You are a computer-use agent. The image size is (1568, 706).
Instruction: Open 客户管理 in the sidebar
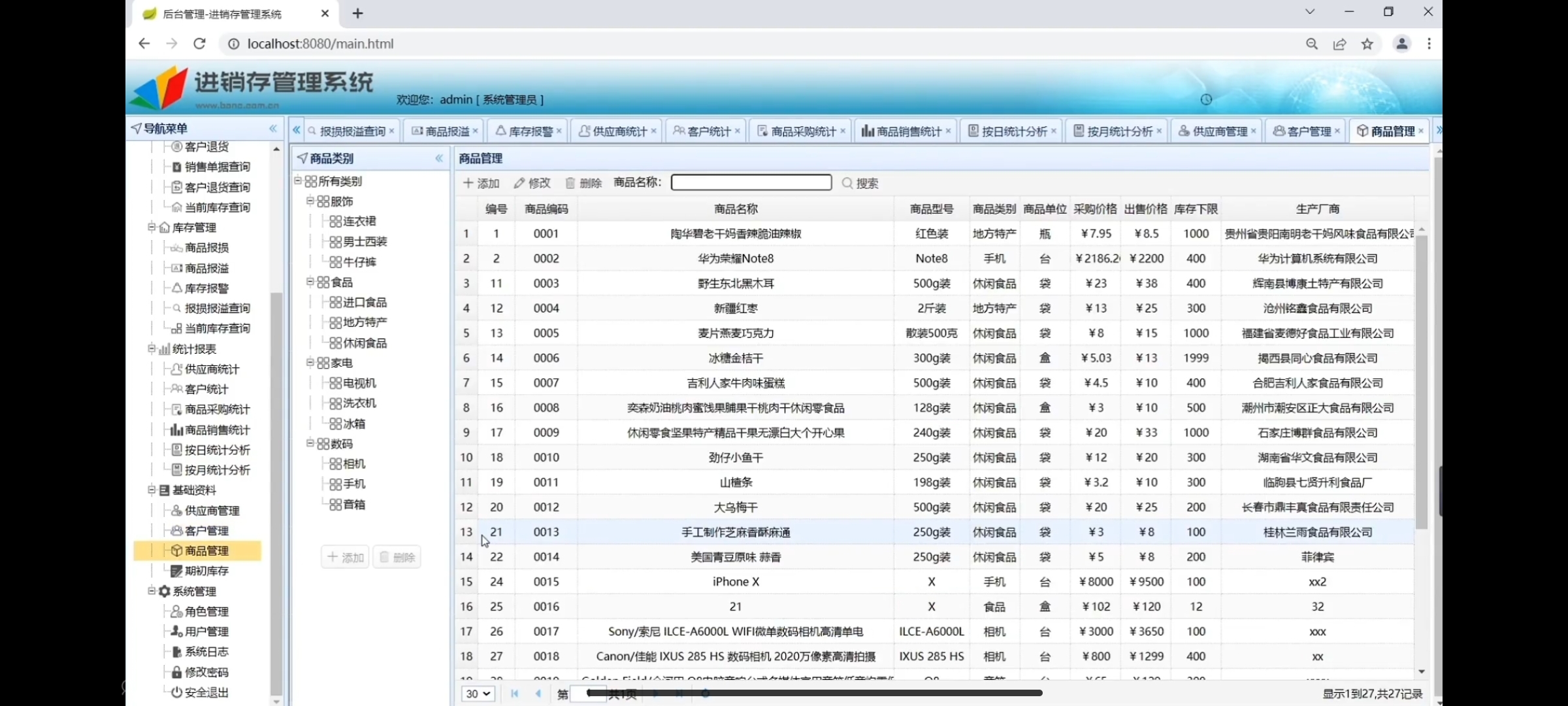pyautogui.click(x=200, y=531)
